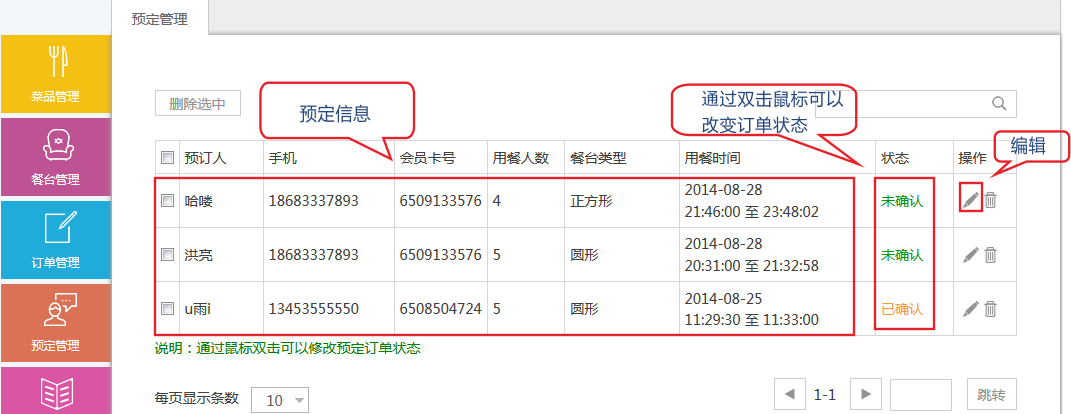Open 餐台管理 in the sidebar
The width and height of the screenshot is (1071, 414).
(55, 155)
